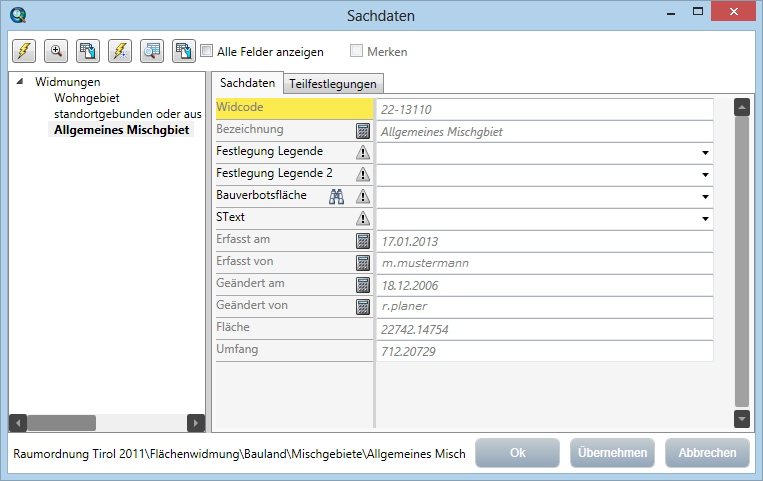Viewport: 763px width, 481px height.
Task: Click the tree scroll left arrow
Action: tap(18, 423)
